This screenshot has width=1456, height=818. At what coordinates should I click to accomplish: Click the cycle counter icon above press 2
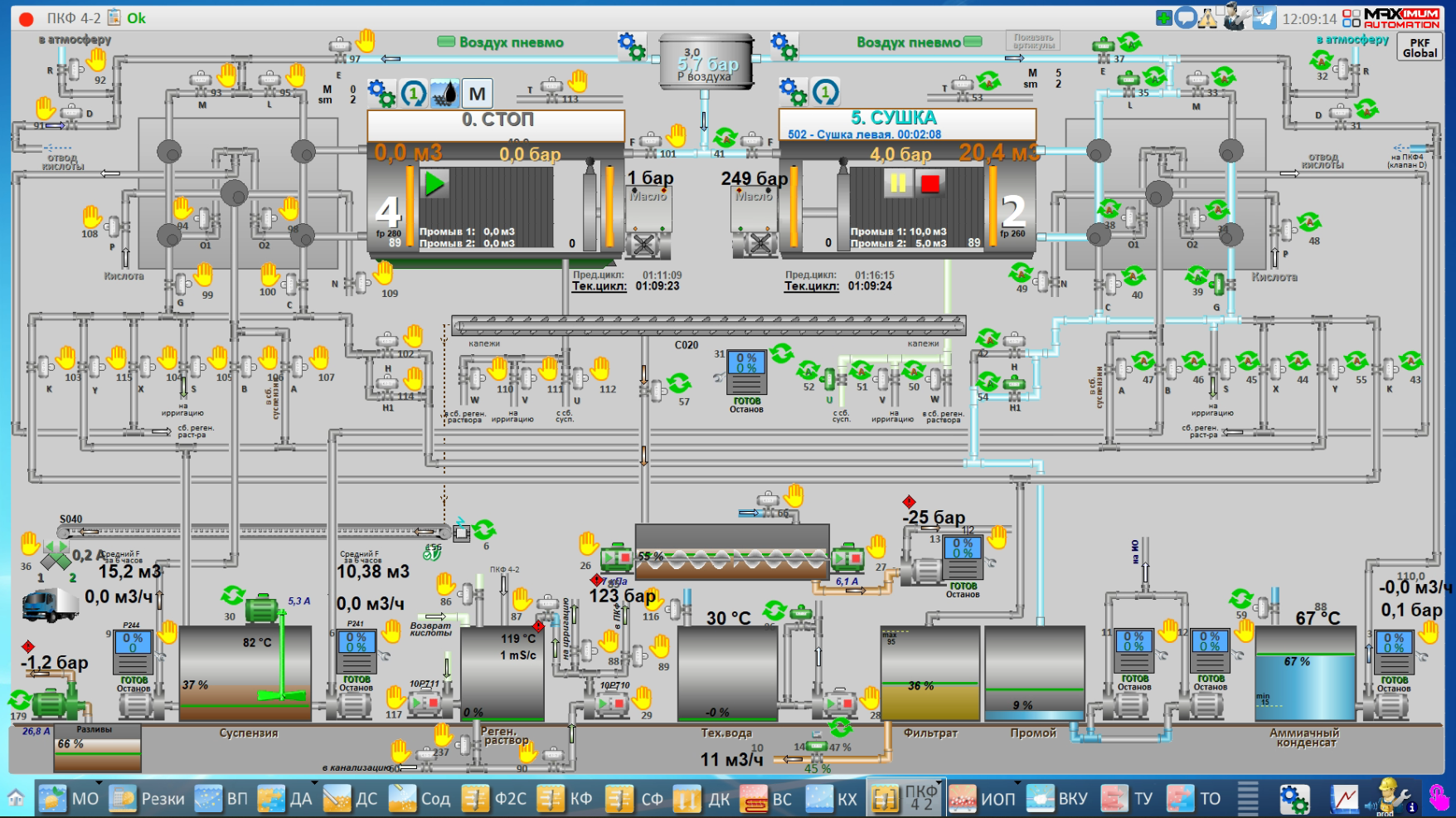click(x=825, y=93)
